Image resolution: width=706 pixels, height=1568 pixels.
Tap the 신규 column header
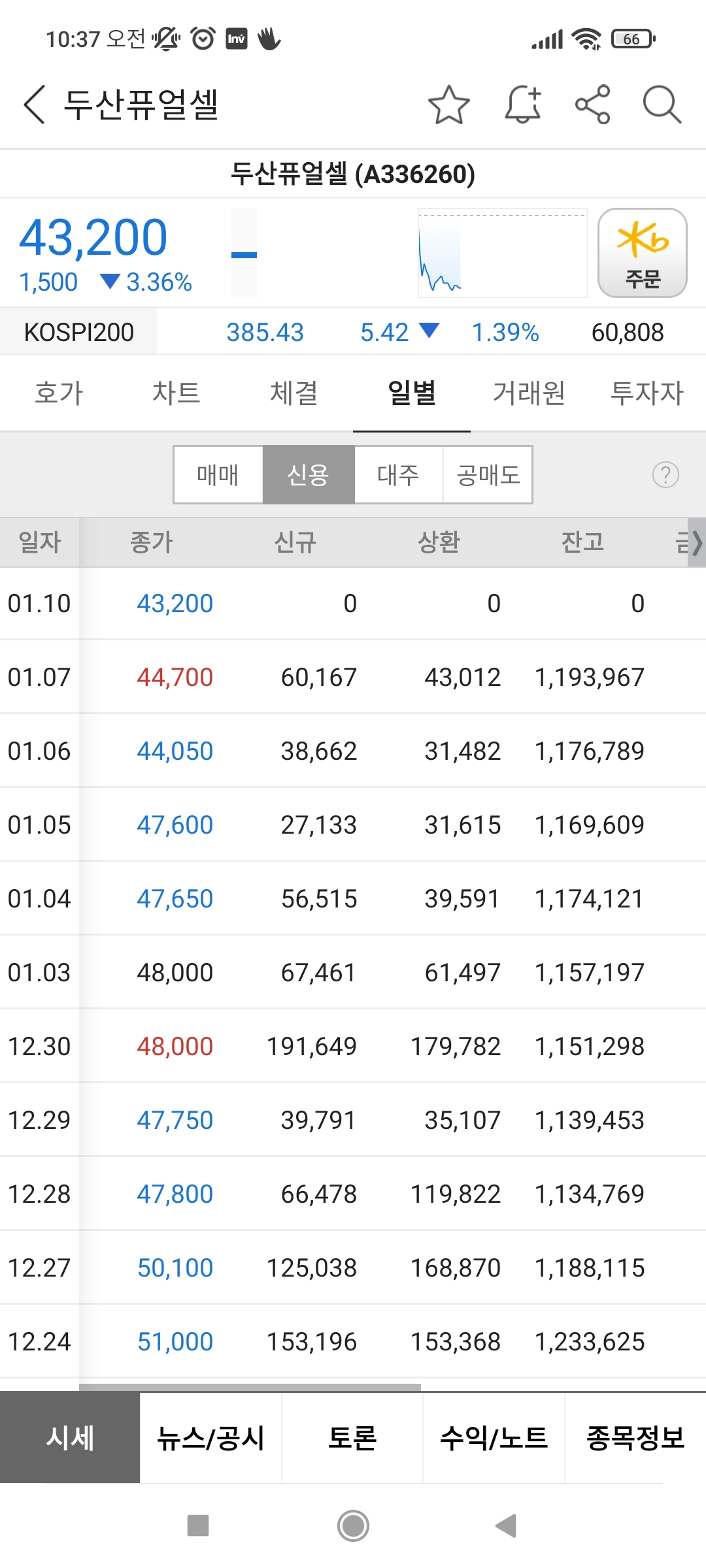tap(295, 542)
